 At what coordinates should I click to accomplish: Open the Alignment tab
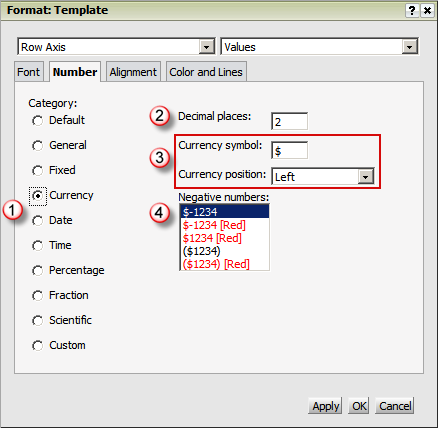[133, 72]
